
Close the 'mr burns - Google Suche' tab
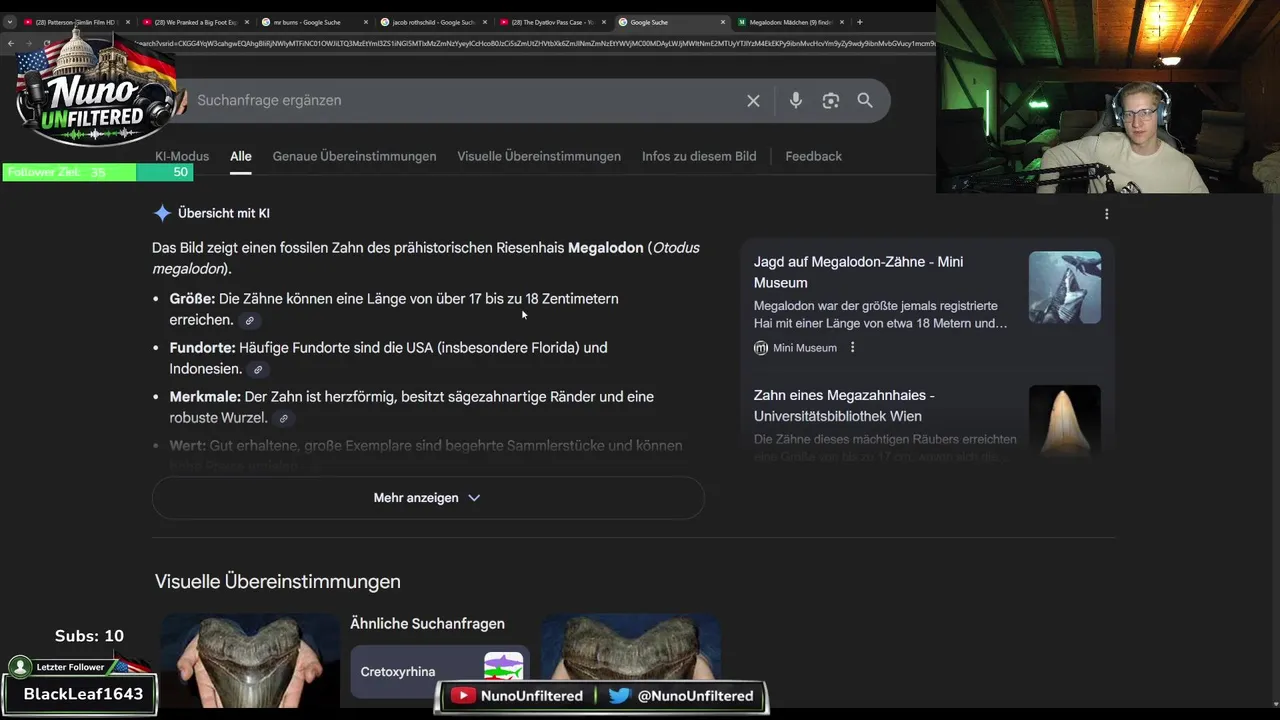coord(366,22)
